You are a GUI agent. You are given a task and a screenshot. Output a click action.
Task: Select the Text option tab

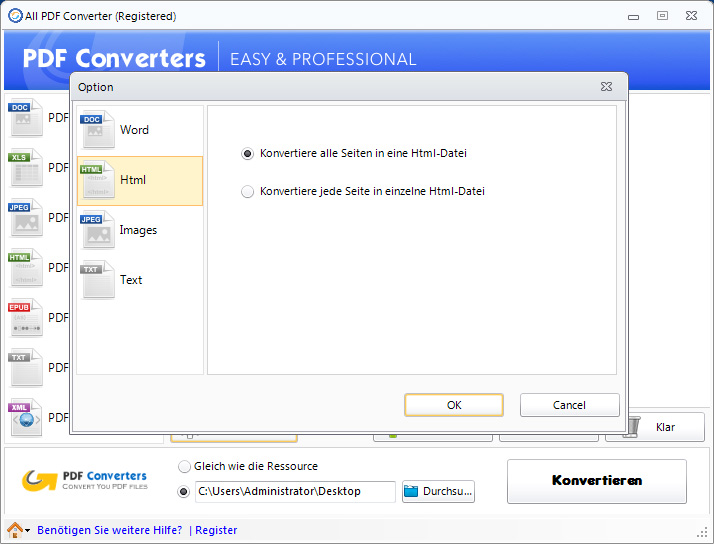pos(140,280)
